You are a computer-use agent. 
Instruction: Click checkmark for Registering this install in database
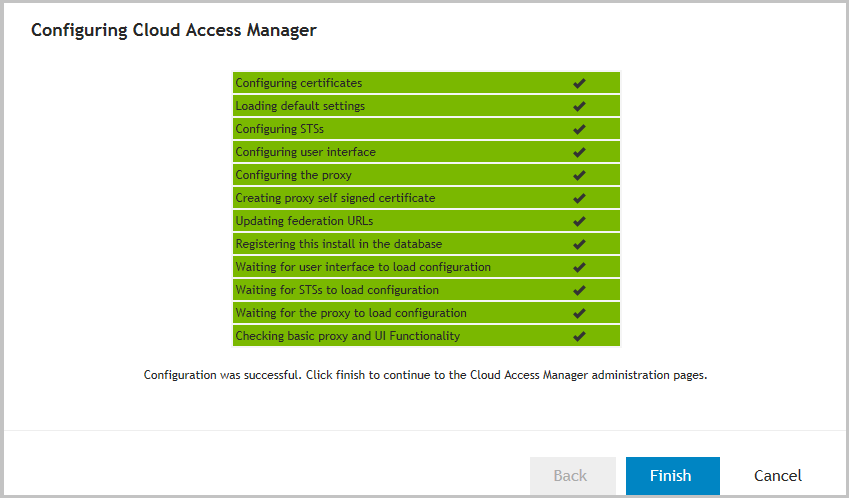(579, 244)
